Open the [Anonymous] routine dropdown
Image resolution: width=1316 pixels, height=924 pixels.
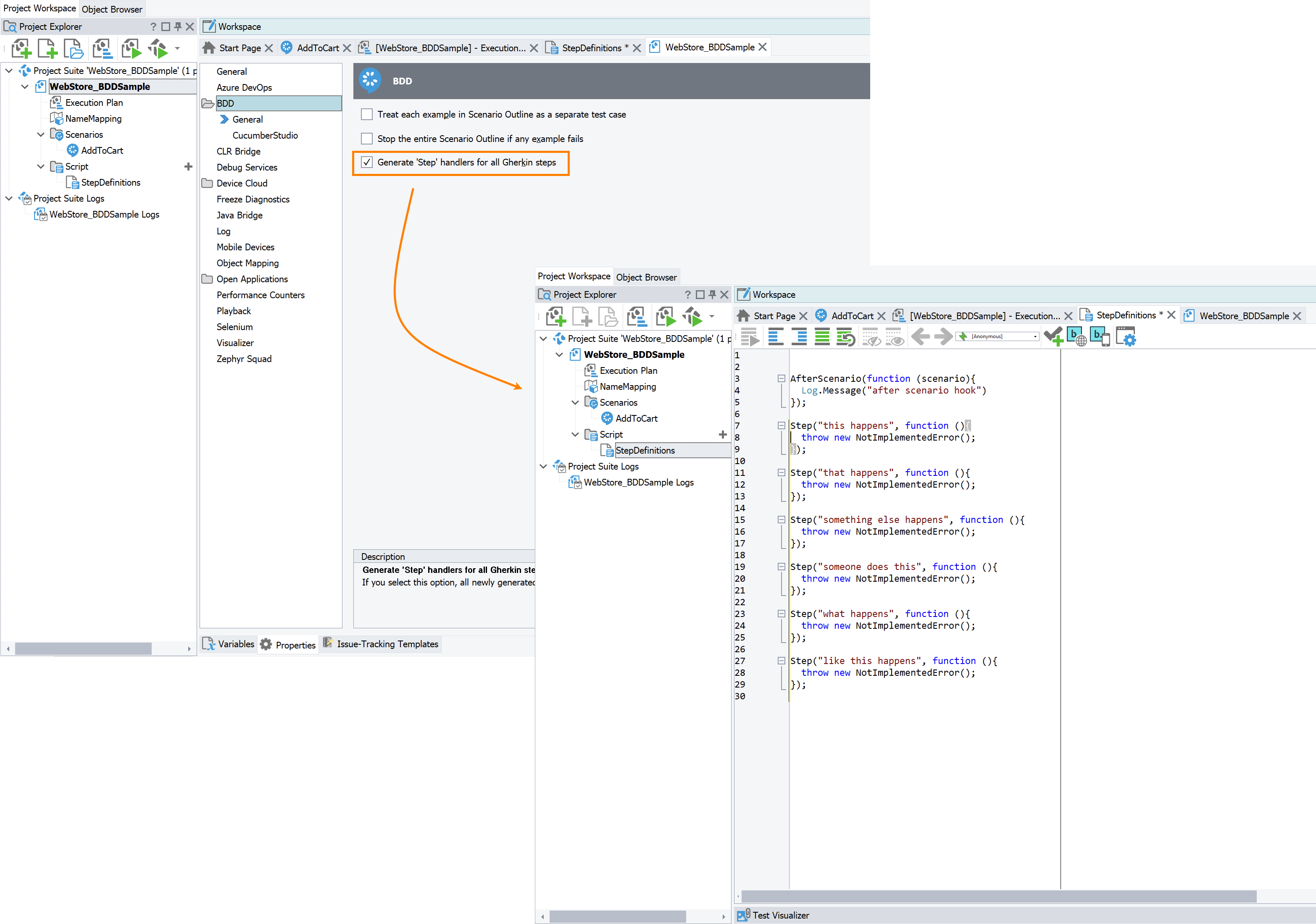coord(1034,337)
